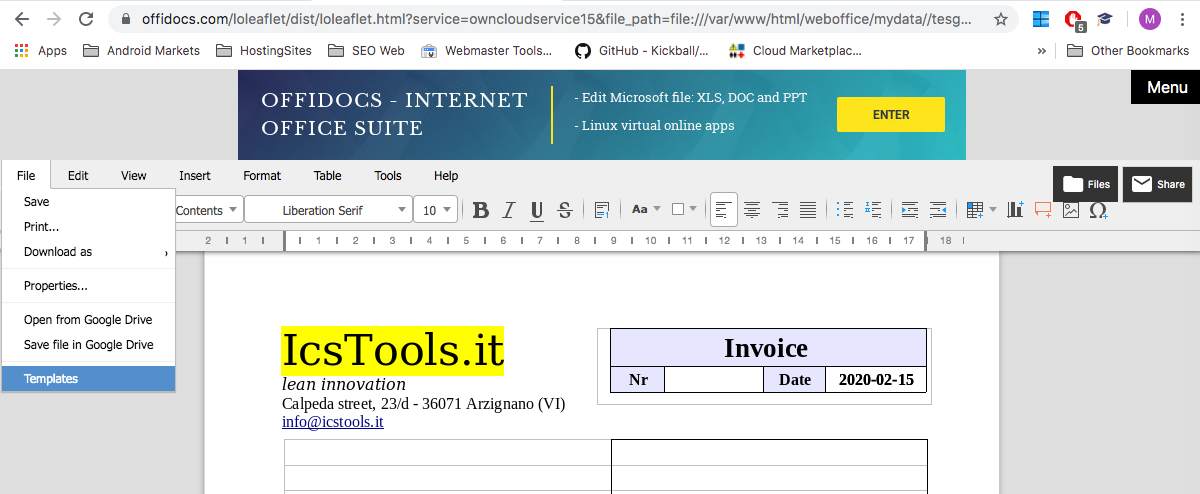Open the Apps bookmarks shortcut
This screenshot has height=494, width=1200.
pyautogui.click(x=41, y=50)
